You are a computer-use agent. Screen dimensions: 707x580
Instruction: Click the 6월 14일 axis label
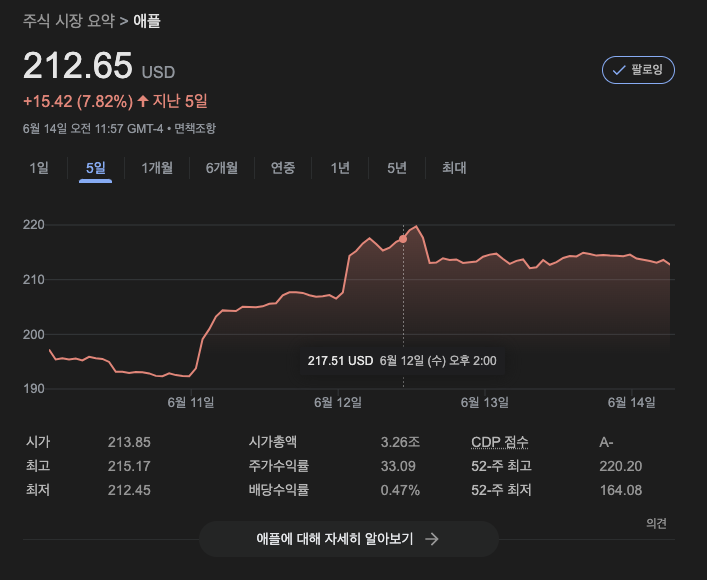[632, 402]
